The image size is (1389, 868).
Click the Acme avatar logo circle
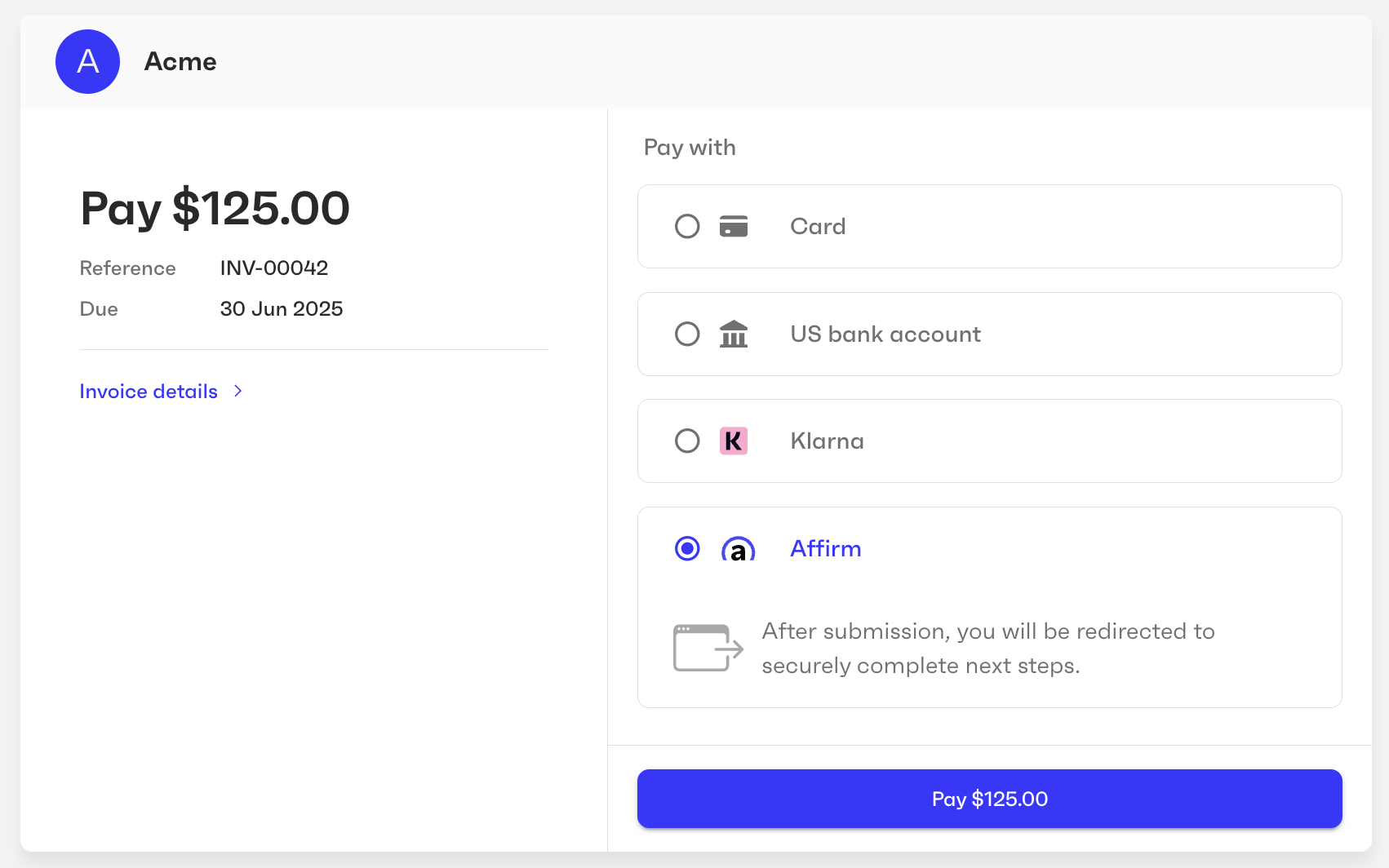[87, 61]
